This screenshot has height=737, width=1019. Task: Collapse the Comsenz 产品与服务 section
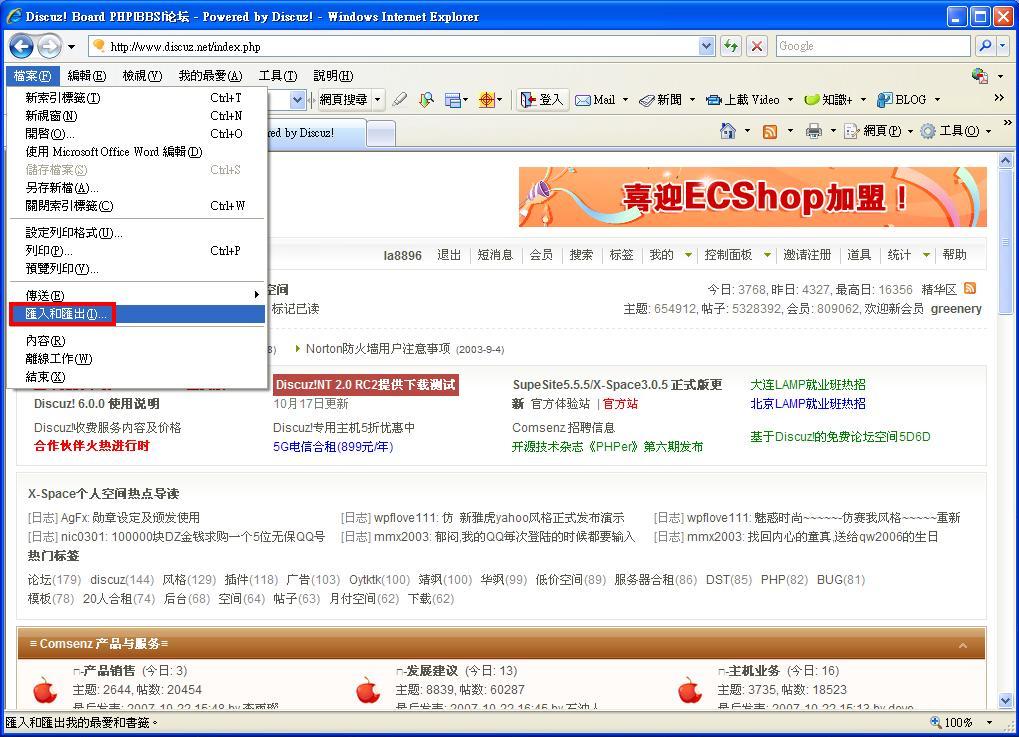click(x=963, y=645)
